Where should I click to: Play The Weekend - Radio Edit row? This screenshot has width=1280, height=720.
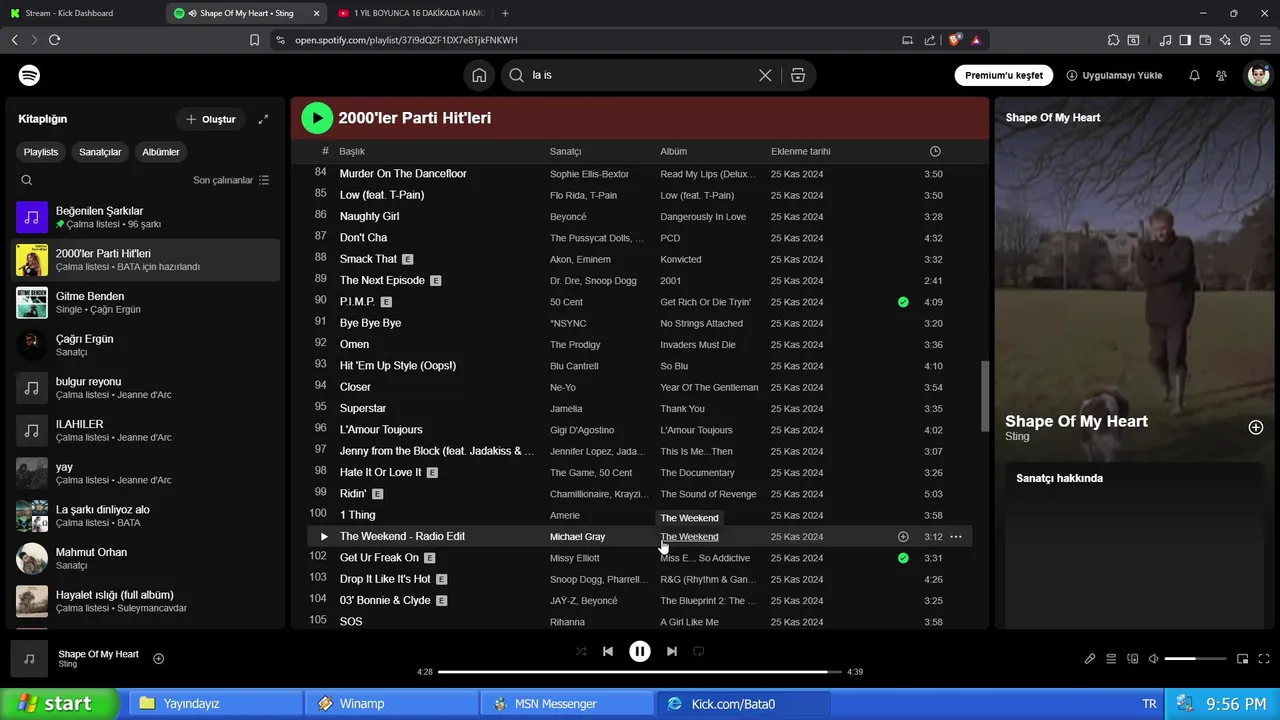[323, 537]
